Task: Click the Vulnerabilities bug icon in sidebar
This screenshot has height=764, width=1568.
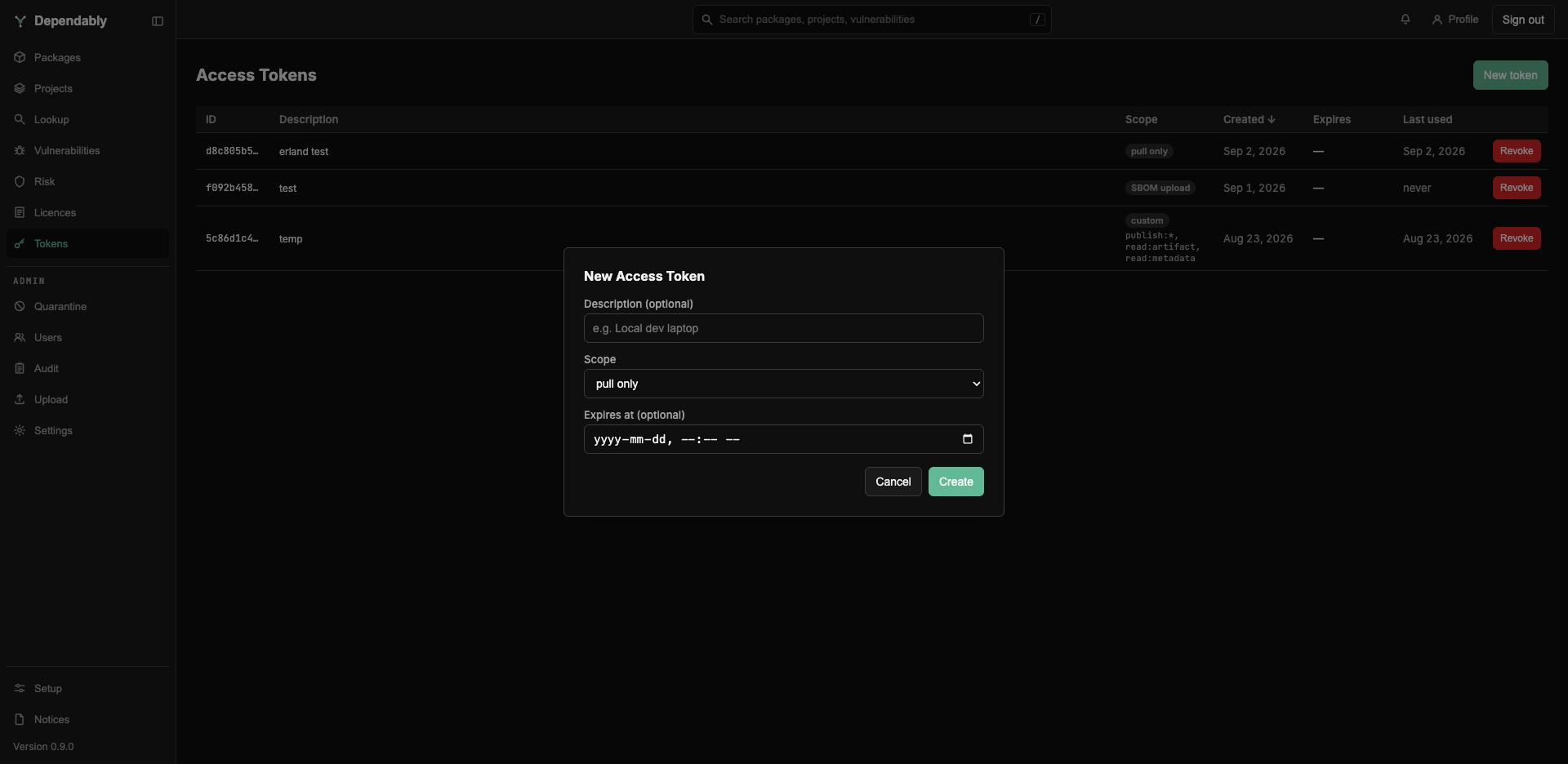Action: point(20,151)
